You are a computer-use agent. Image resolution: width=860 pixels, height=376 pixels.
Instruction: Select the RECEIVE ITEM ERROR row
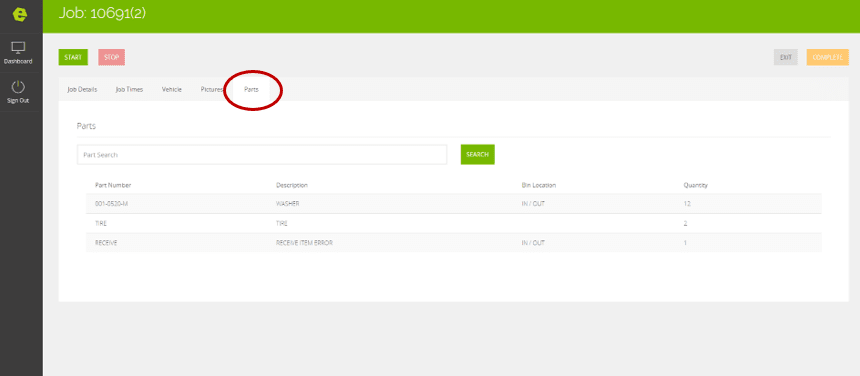pos(454,243)
